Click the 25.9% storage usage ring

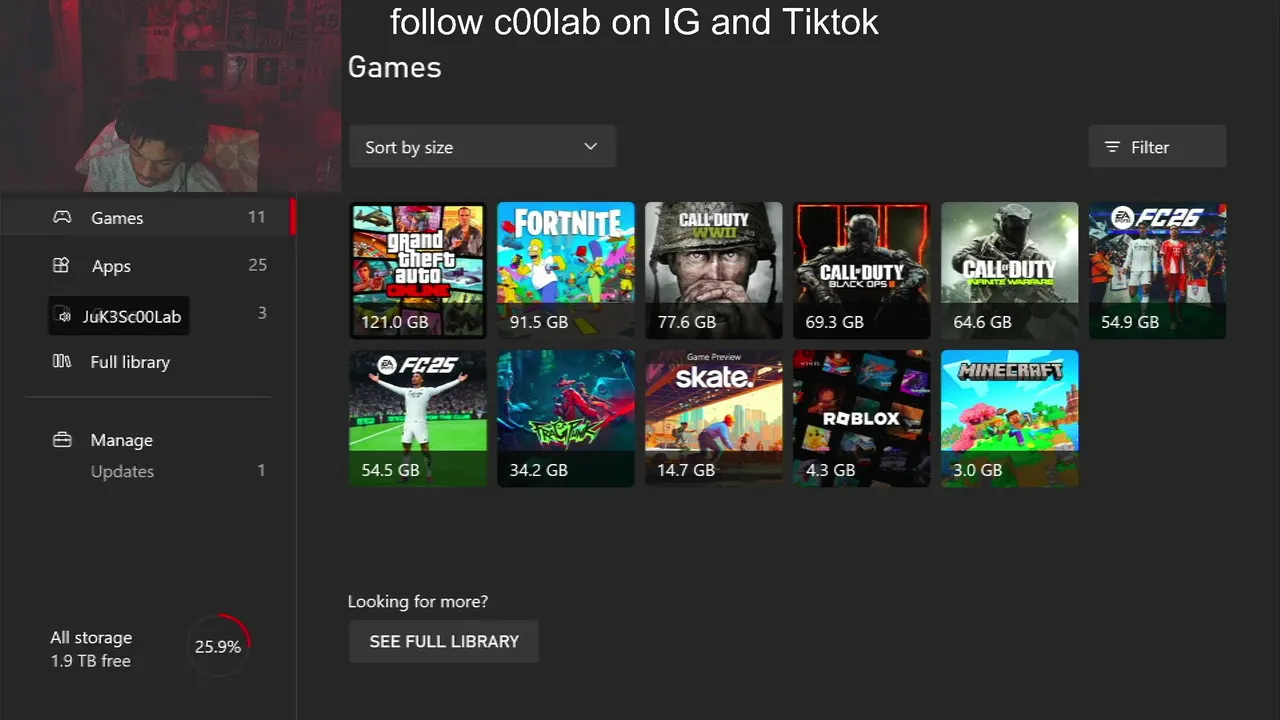[x=218, y=646]
